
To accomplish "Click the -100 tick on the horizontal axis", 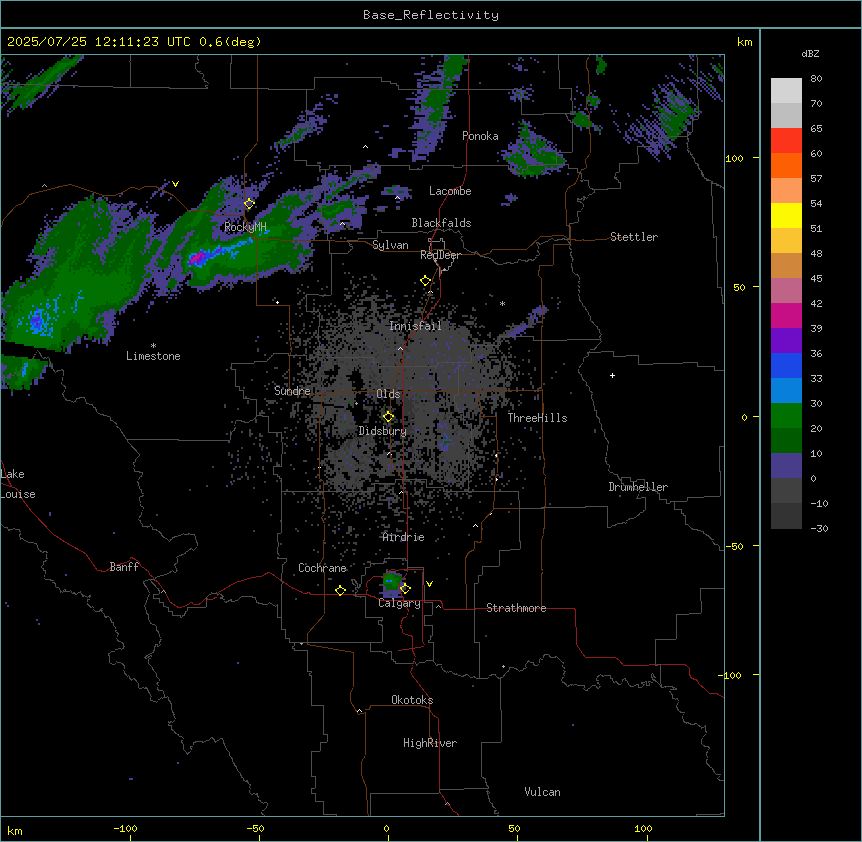I will pyautogui.click(x=125, y=828).
